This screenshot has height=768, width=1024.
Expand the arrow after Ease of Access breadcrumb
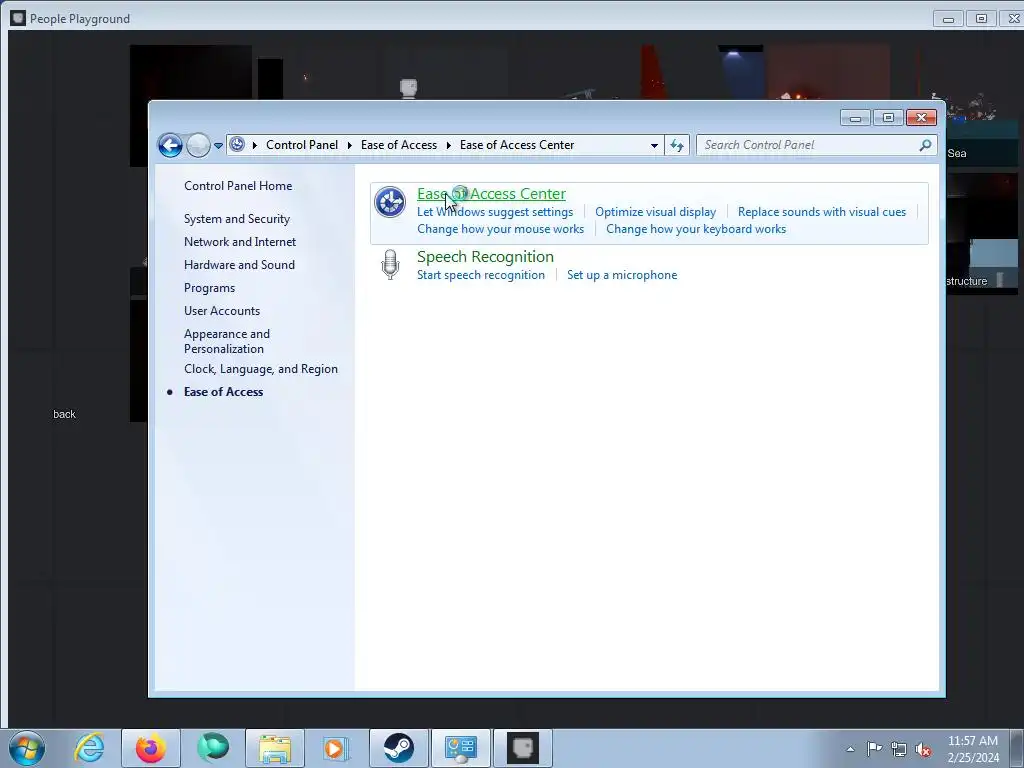[449, 145]
